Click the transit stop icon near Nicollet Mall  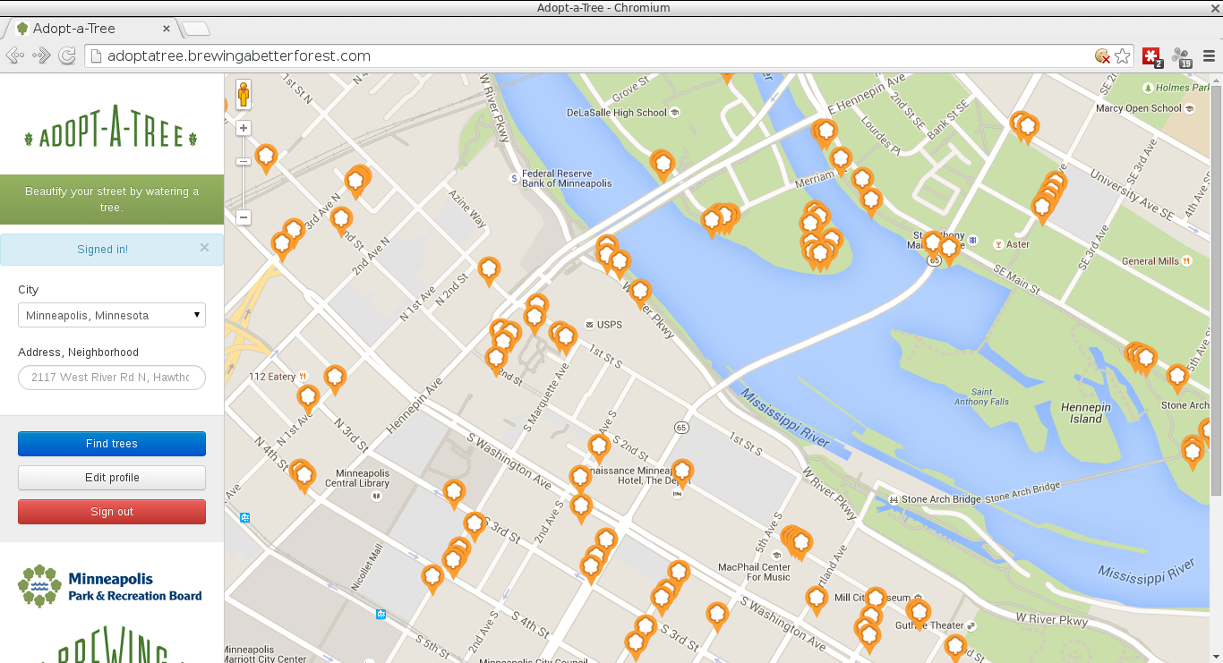(380, 614)
